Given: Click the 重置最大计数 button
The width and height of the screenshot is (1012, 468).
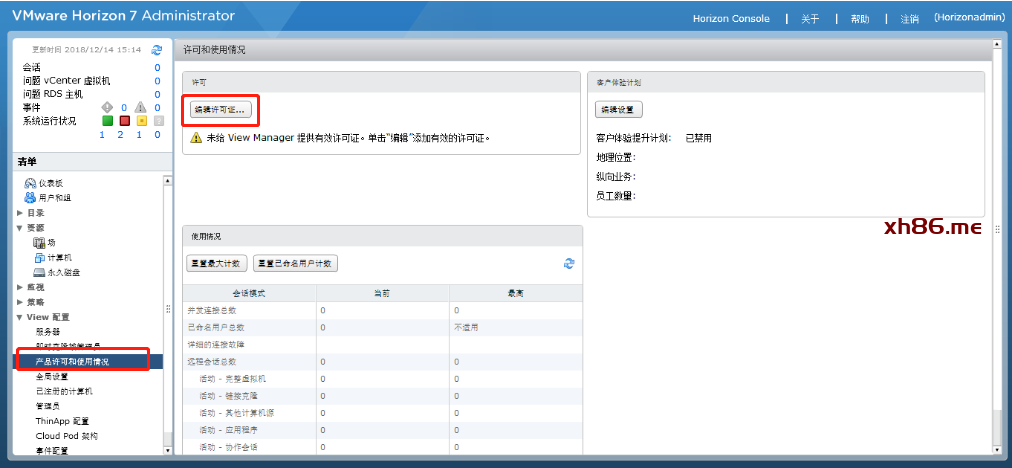Looking at the screenshot, I should click(216, 263).
